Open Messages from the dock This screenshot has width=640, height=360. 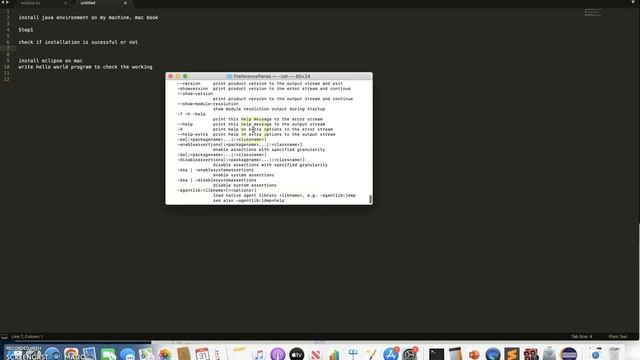coord(127,354)
